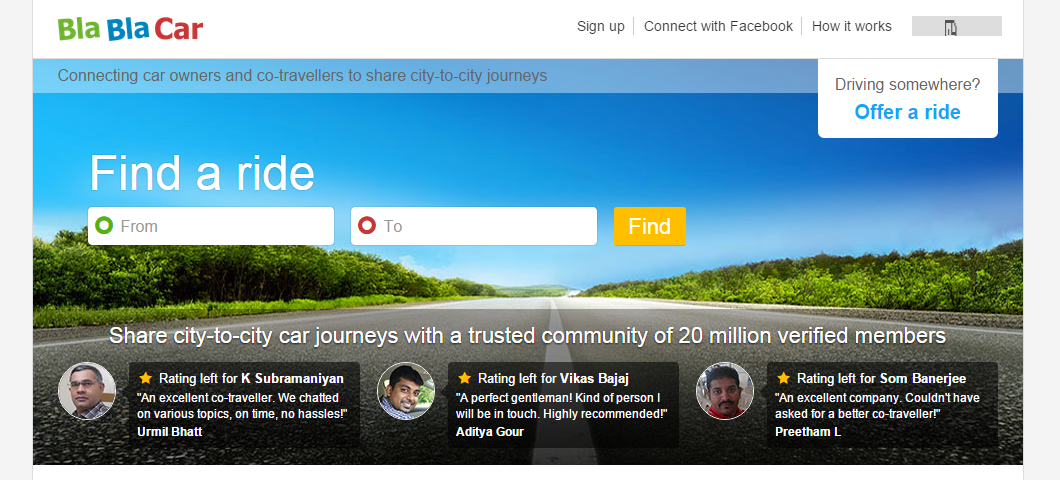Open Aditya Gour's profile photo
The height and width of the screenshot is (480, 1060).
point(406,391)
